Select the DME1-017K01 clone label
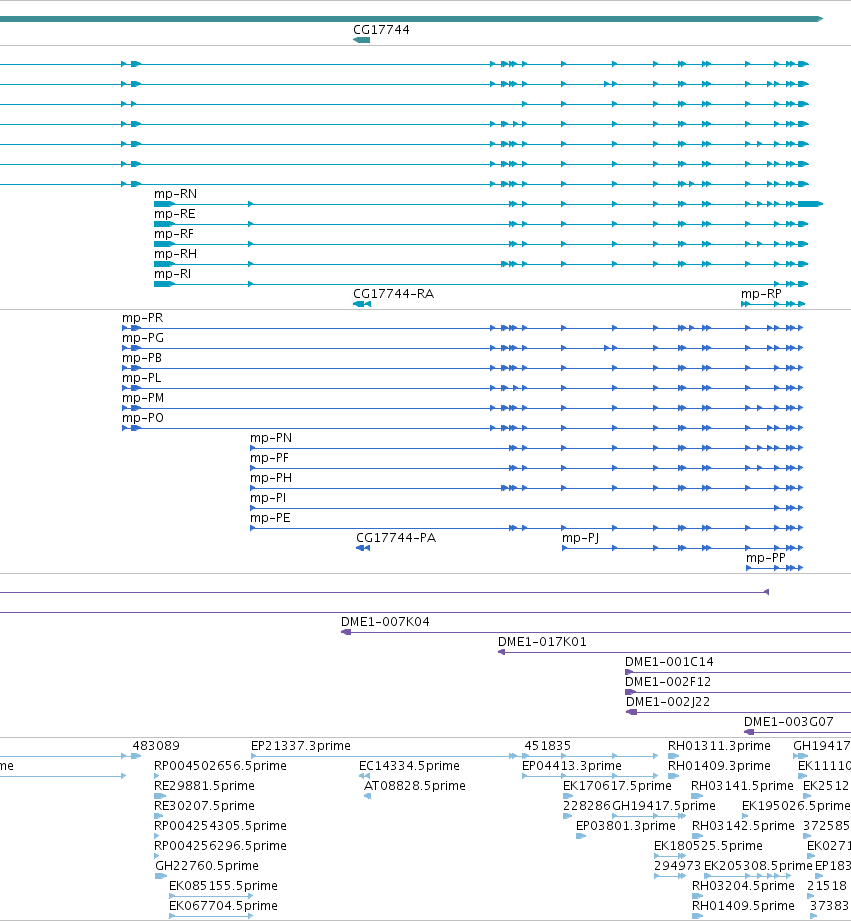Image resolution: width=851 pixels, height=921 pixels. click(x=542, y=641)
